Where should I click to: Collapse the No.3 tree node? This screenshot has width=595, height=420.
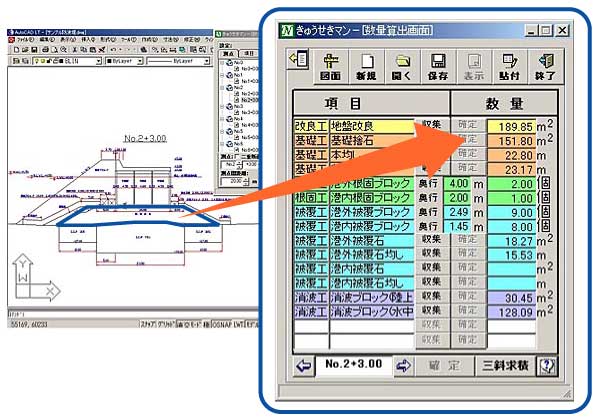click(x=223, y=107)
